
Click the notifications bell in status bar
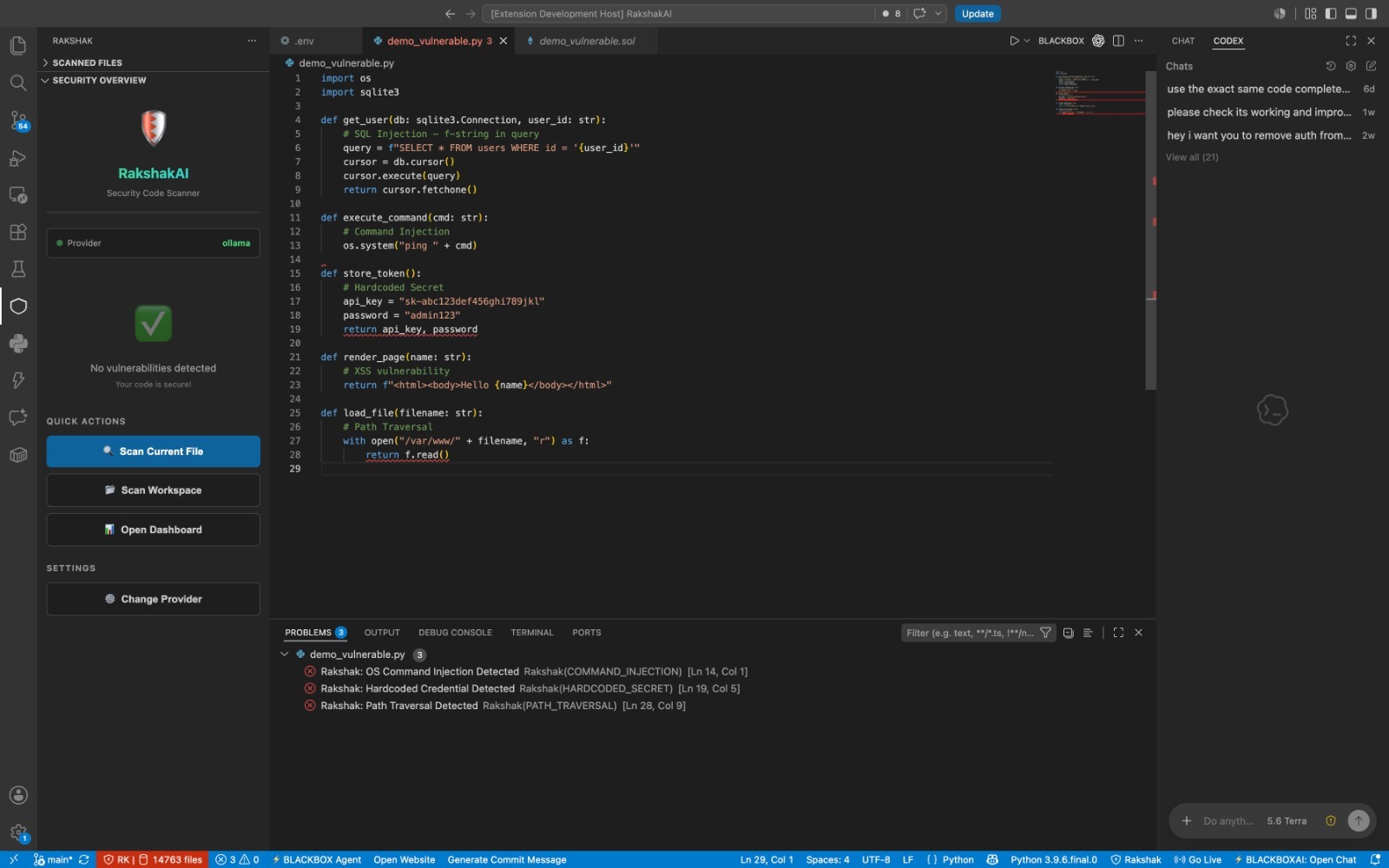[x=1375, y=859]
